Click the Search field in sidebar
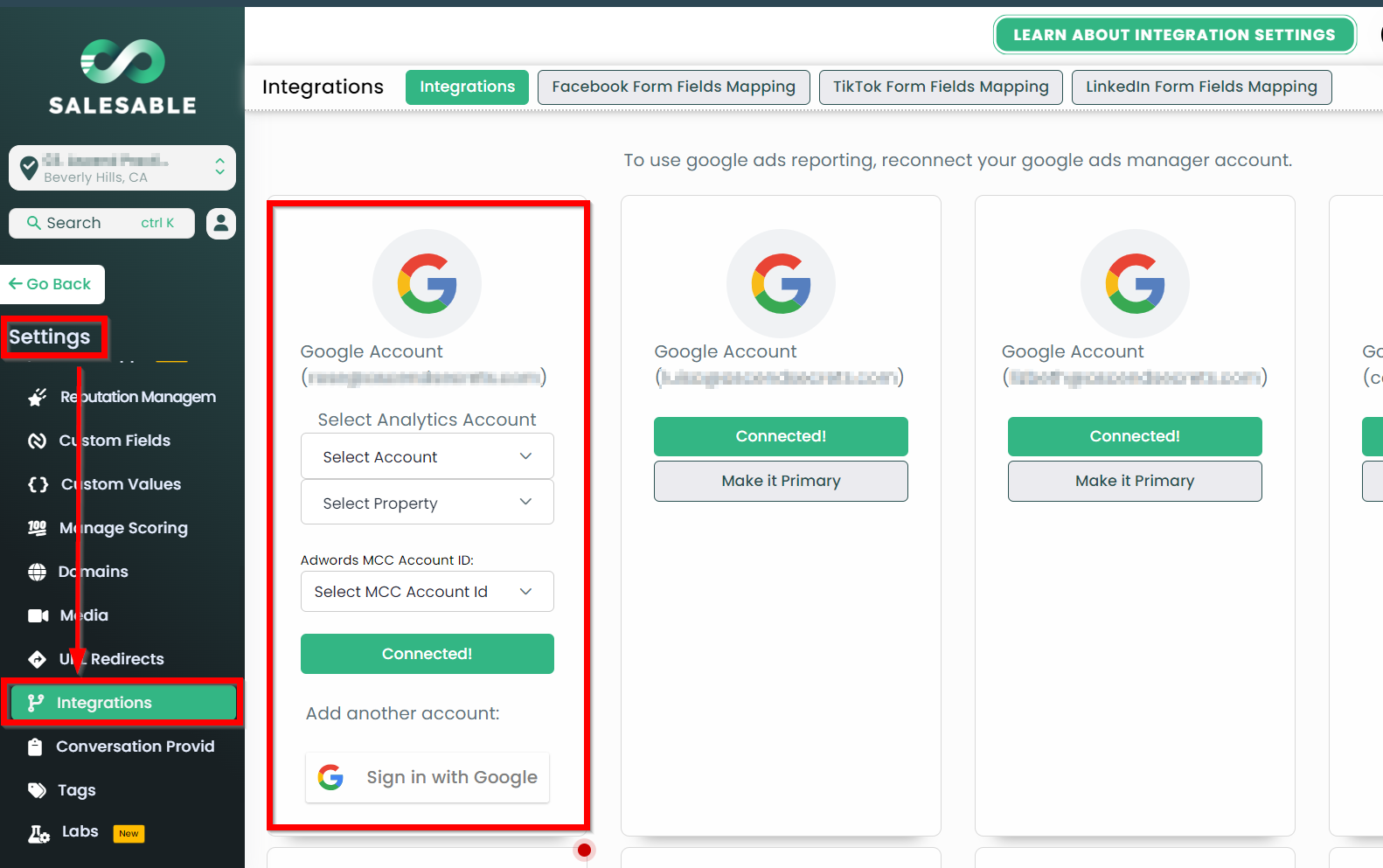The width and height of the screenshot is (1383, 868). [101, 223]
